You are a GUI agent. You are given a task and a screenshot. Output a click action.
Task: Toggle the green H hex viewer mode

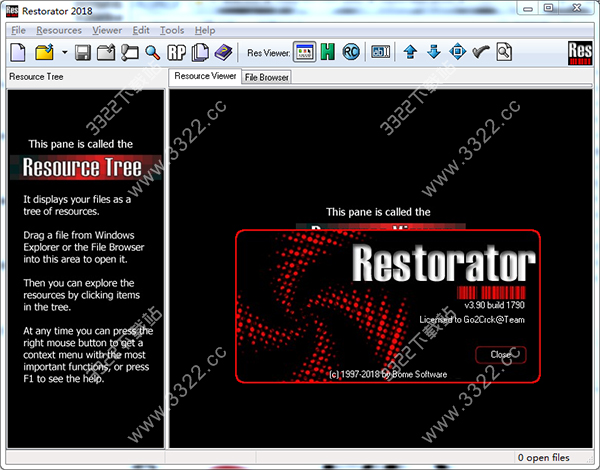click(327, 52)
